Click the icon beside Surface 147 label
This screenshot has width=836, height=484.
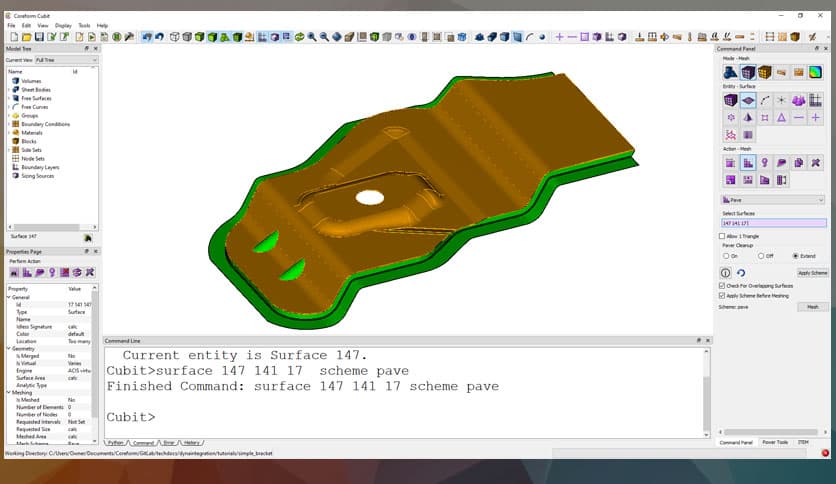point(88,238)
